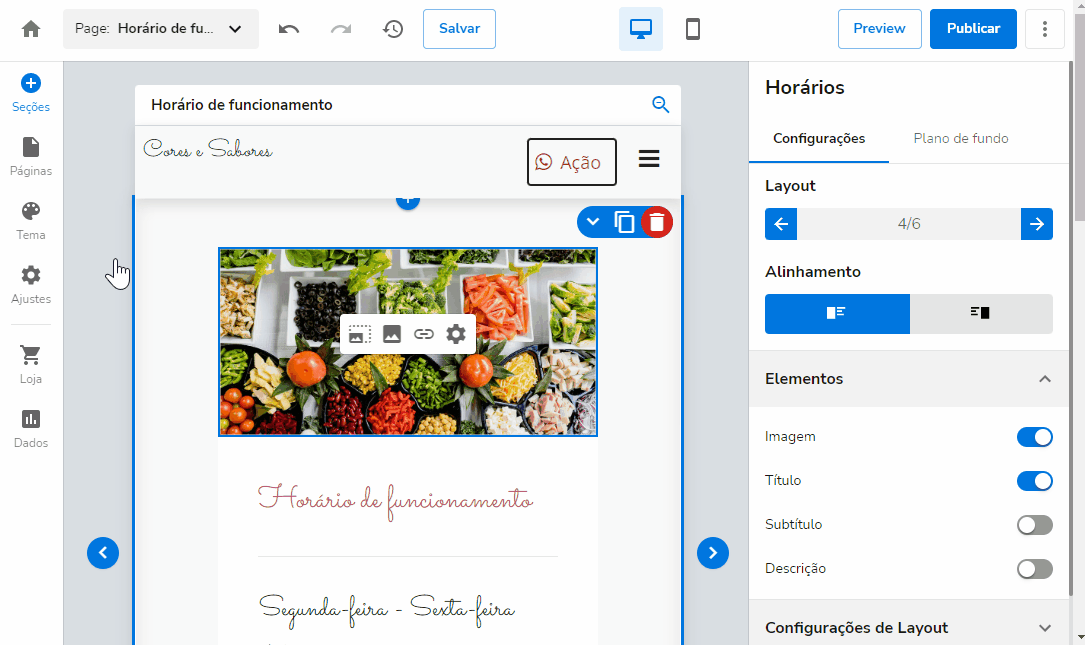The width and height of the screenshot is (1085, 645).
Task: Go to next item with right canvas arrow
Action: (713, 553)
